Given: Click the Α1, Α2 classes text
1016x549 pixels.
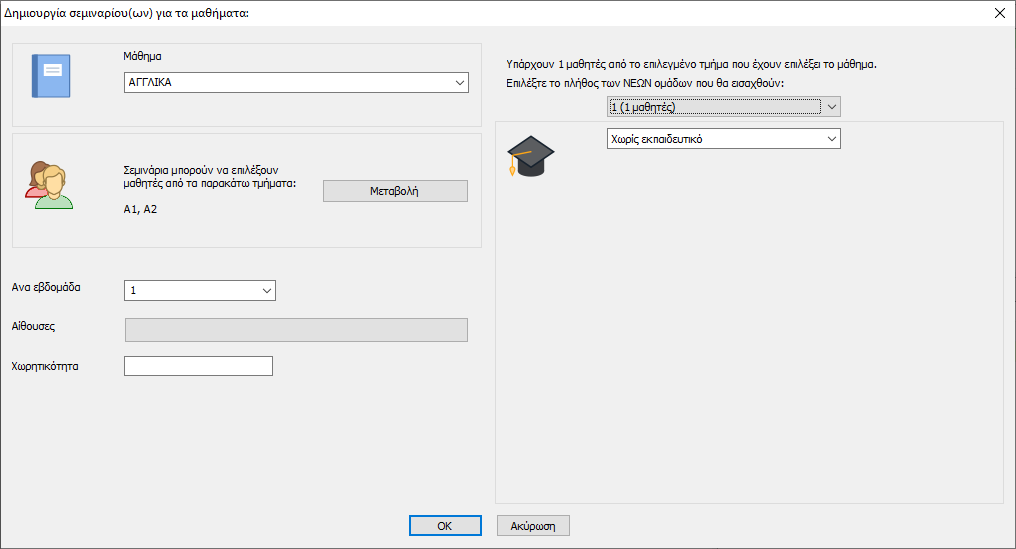Looking at the screenshot, I should pyautogui.click(x=141, y=210).
